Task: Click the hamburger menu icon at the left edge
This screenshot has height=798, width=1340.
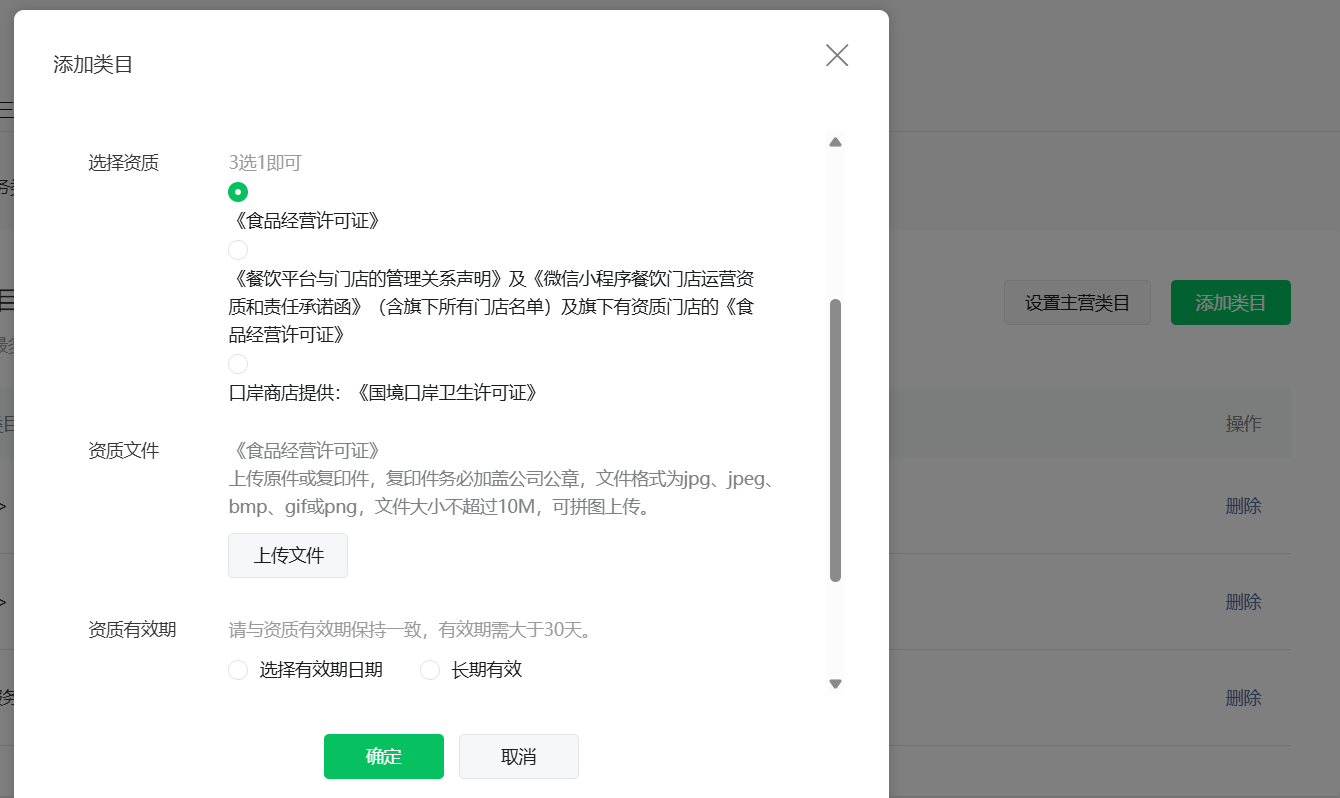Action: tap(5, 110)
